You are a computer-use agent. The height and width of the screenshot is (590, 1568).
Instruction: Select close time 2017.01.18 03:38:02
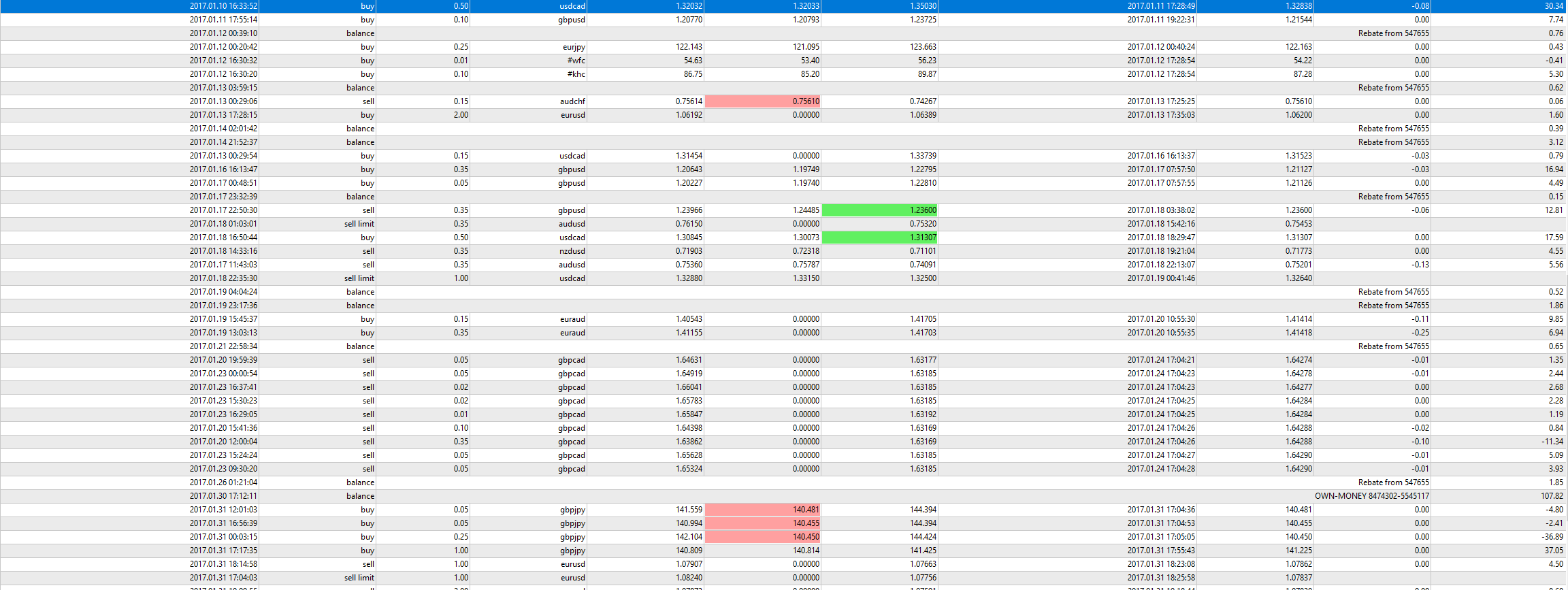1161,210
